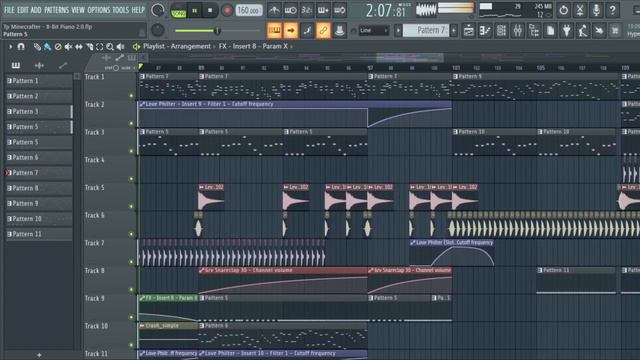
Task: Select the Slip tool
Action: pyautogui.click(x=79, y=47)
